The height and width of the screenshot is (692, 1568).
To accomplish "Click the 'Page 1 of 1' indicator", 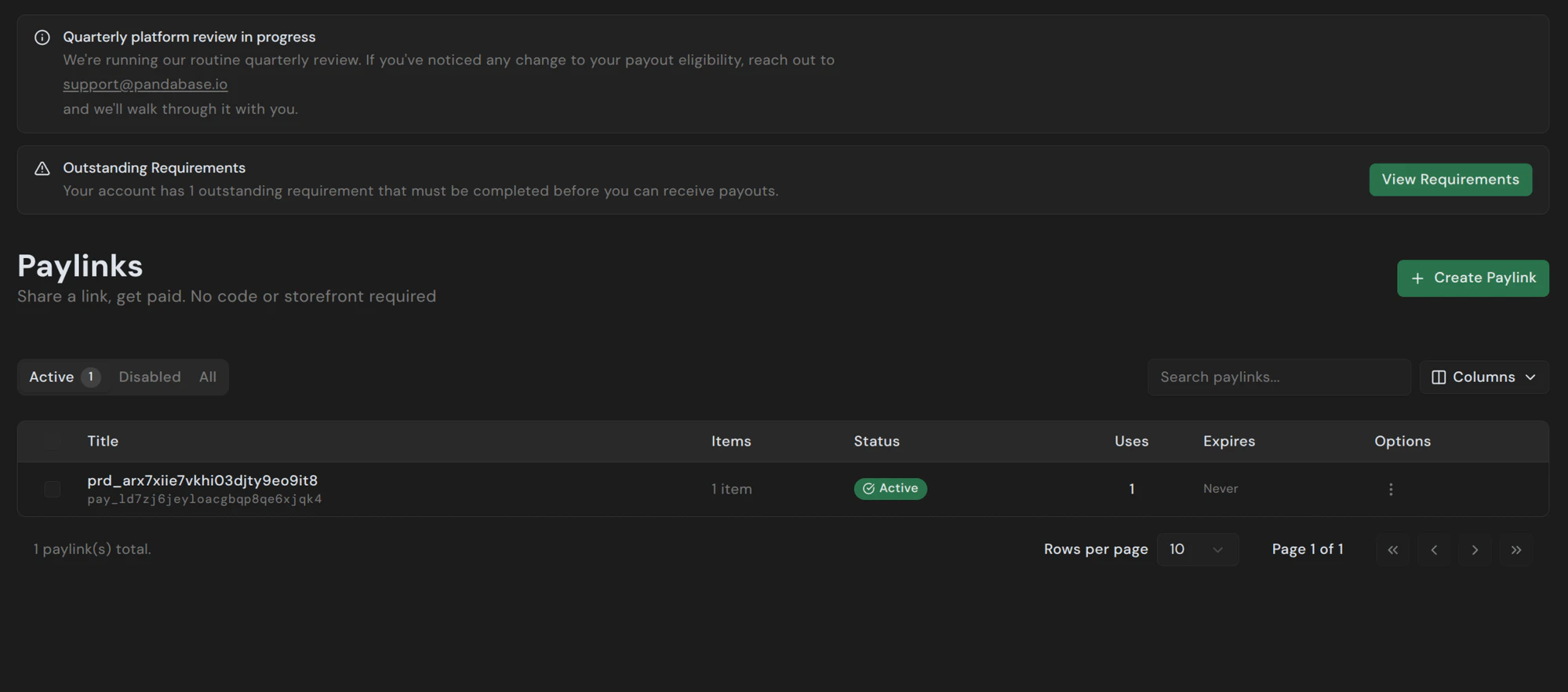I will click(x=1308, y=549).
